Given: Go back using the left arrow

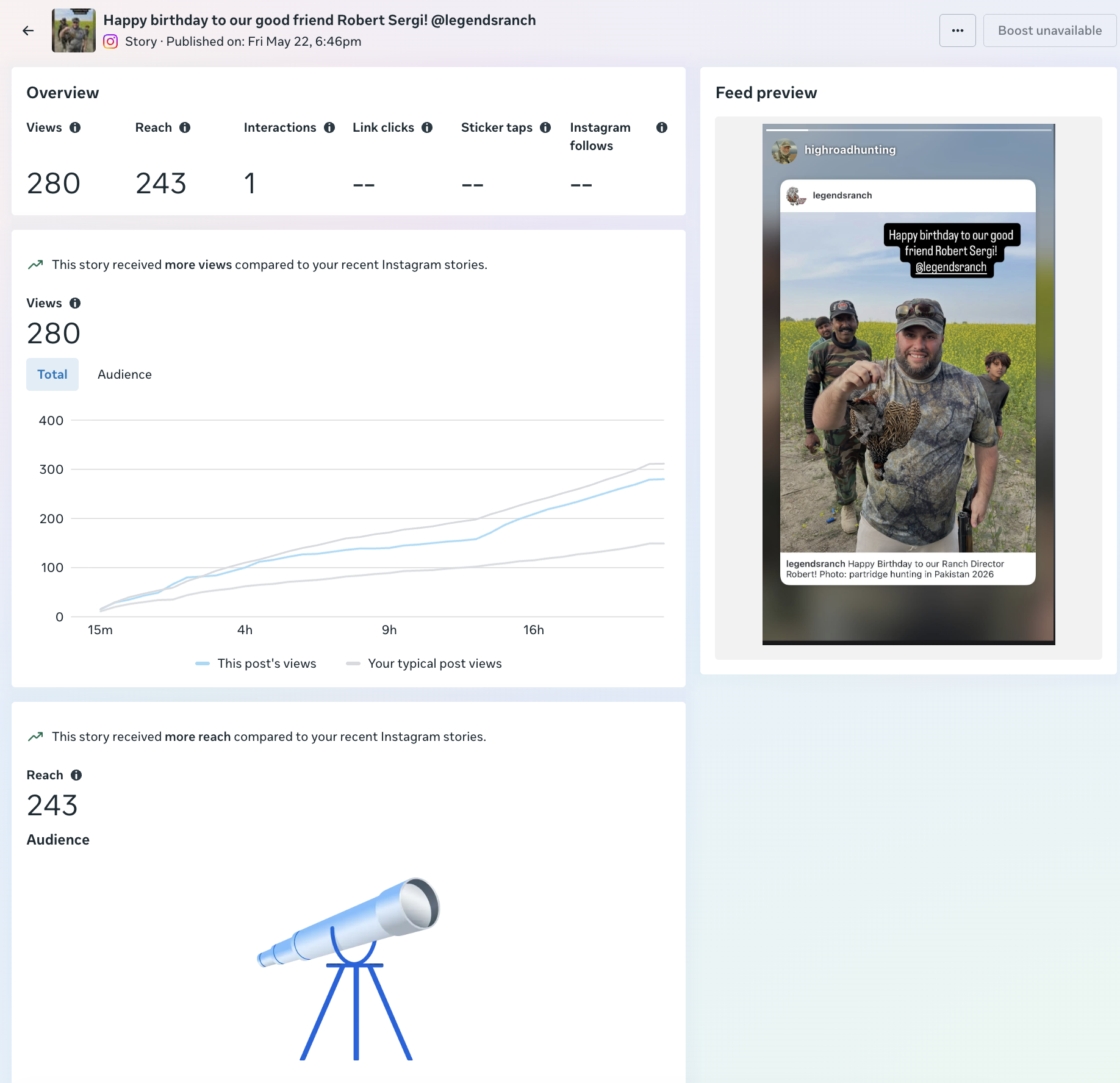Looking at the screenshot, I should coord(28,30).
